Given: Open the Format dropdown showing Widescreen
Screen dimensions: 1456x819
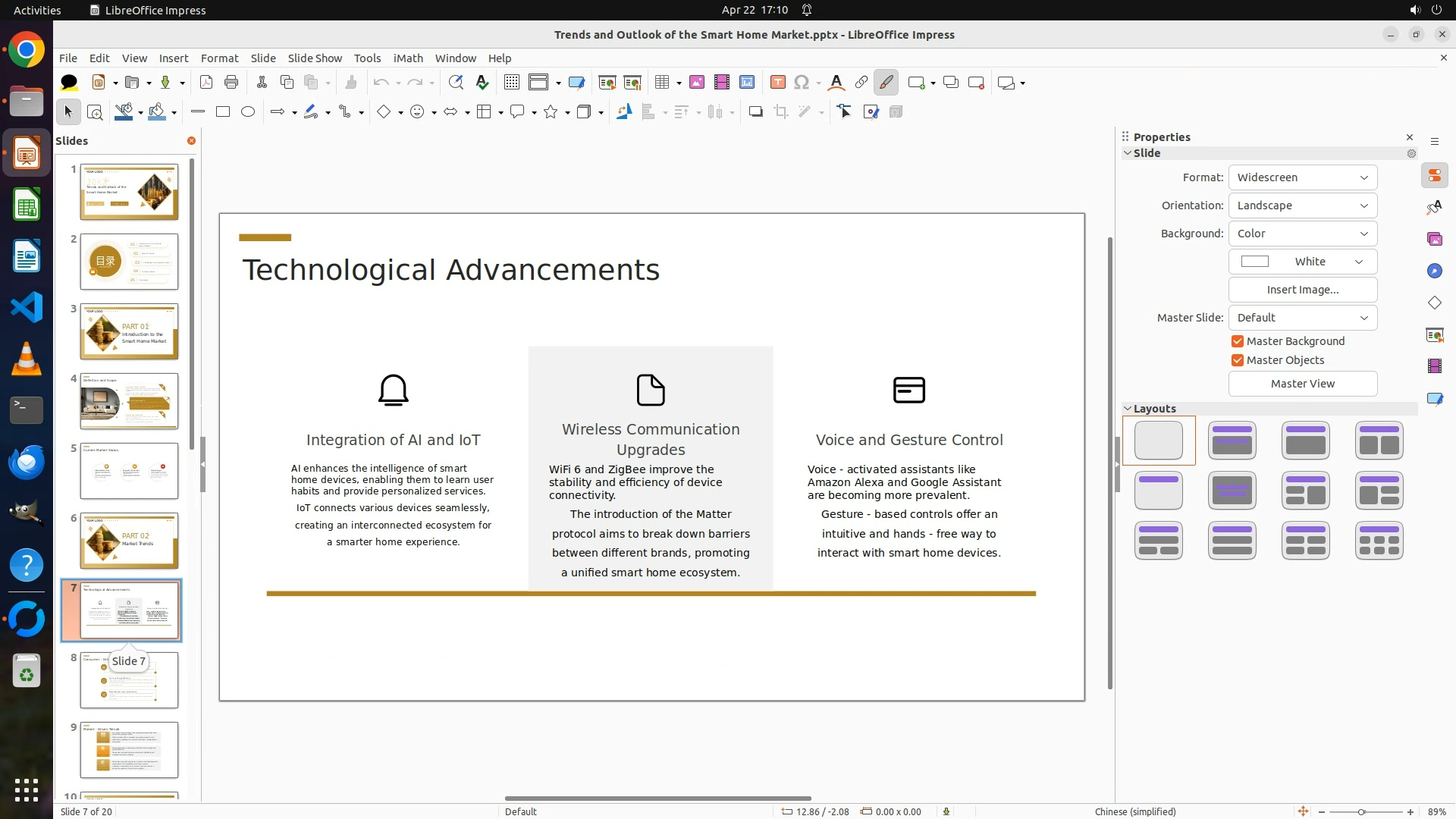Looking at the screenshot, I should [1302, 177].
